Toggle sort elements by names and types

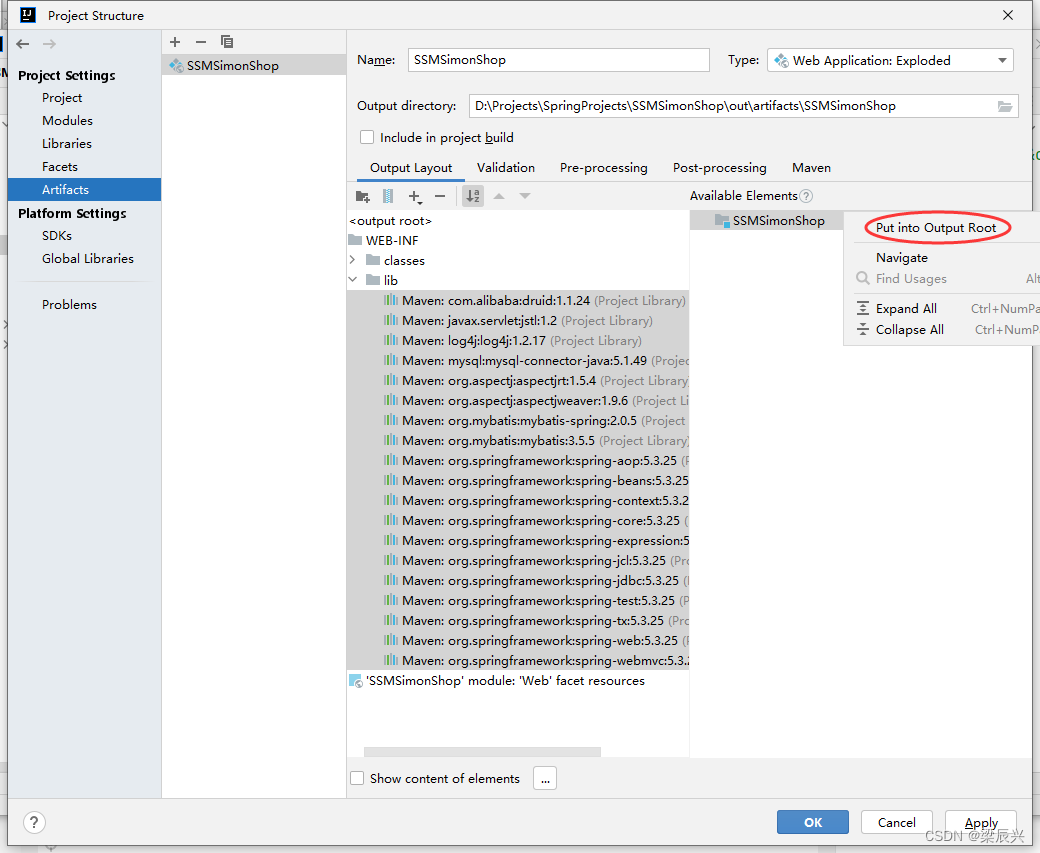473,196
